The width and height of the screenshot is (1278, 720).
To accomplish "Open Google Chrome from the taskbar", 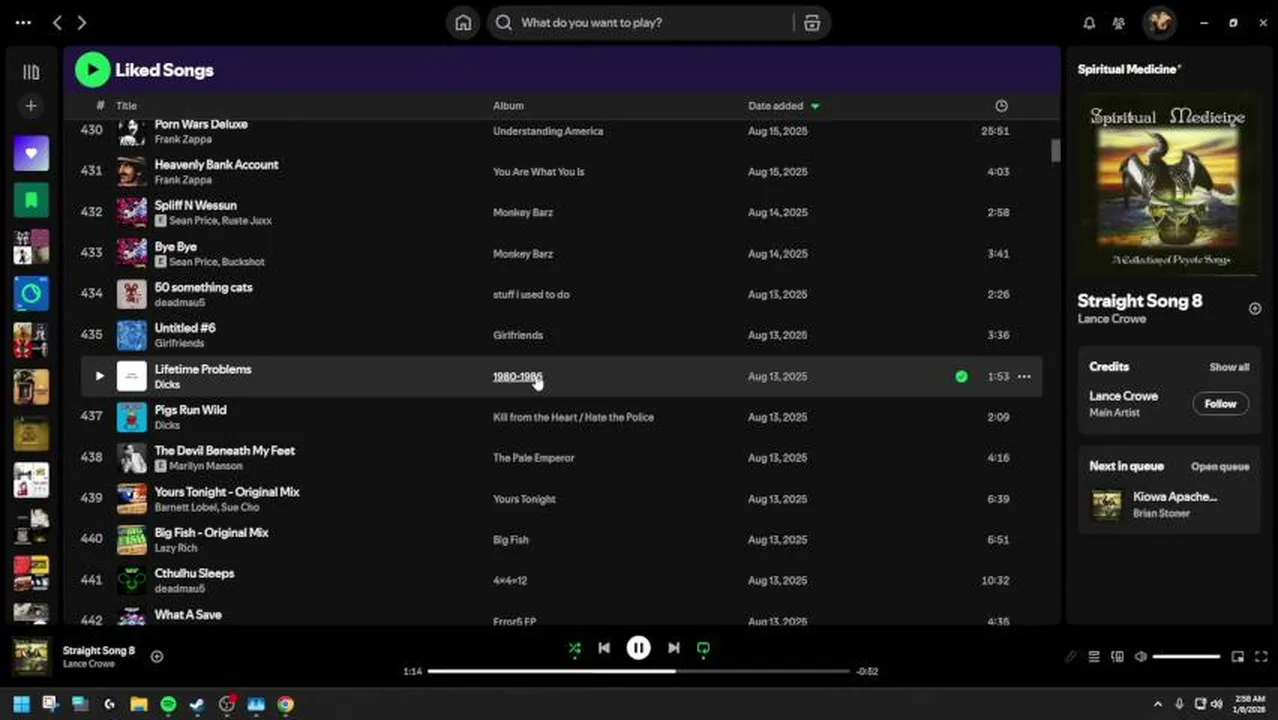I will click(285, 704).
